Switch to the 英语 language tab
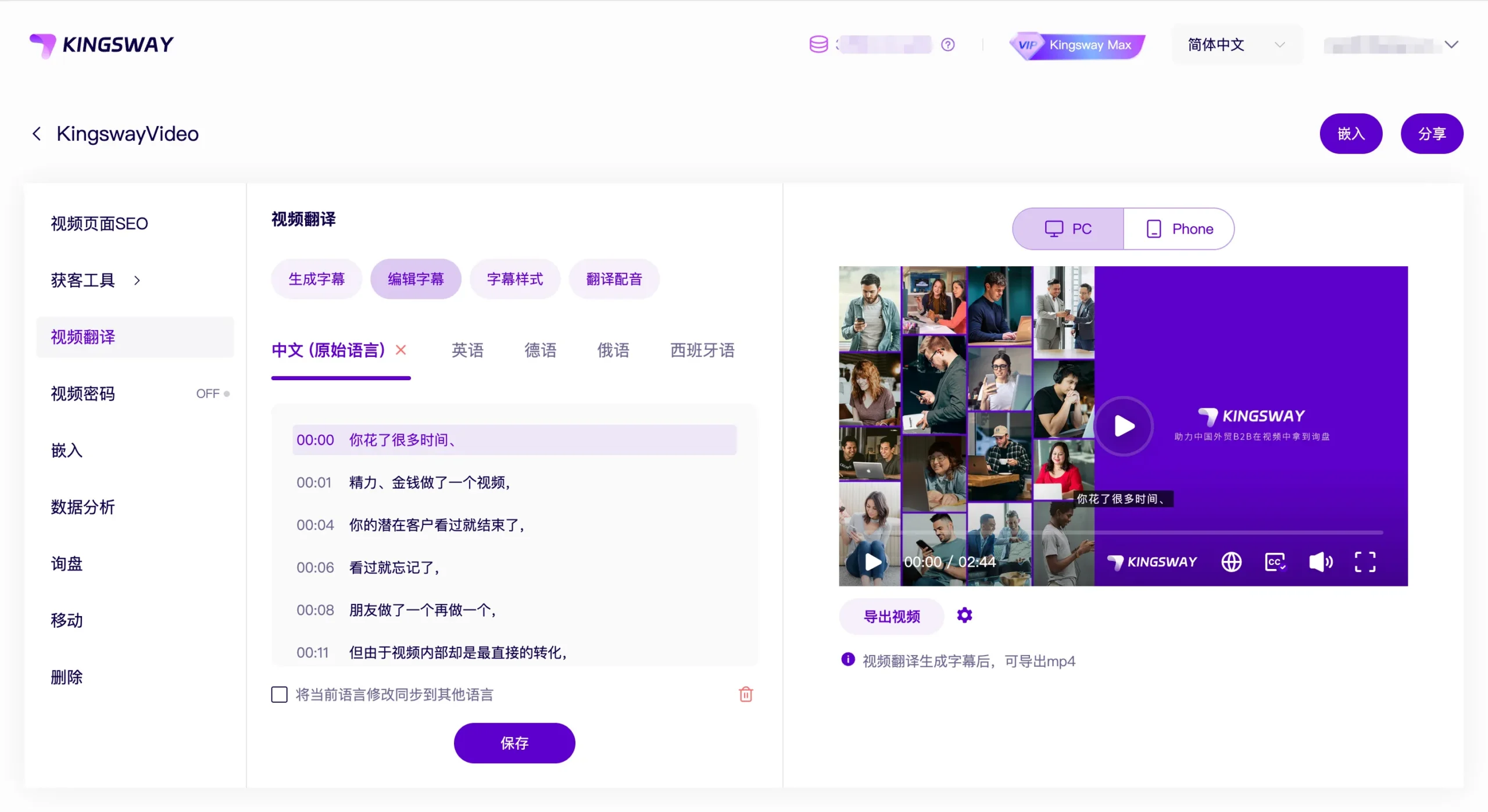Image resolution: width=1488 pixels, height=812 pixels. (x=467, y=350)
